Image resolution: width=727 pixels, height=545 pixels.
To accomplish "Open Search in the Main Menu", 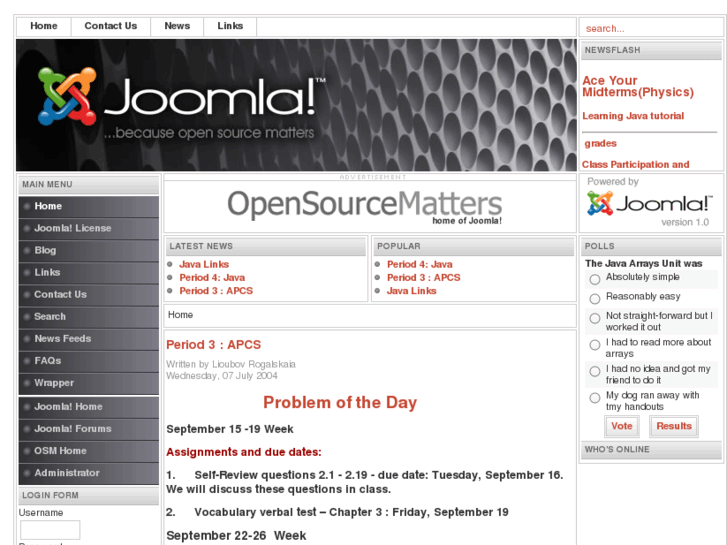I will point(89,317).
